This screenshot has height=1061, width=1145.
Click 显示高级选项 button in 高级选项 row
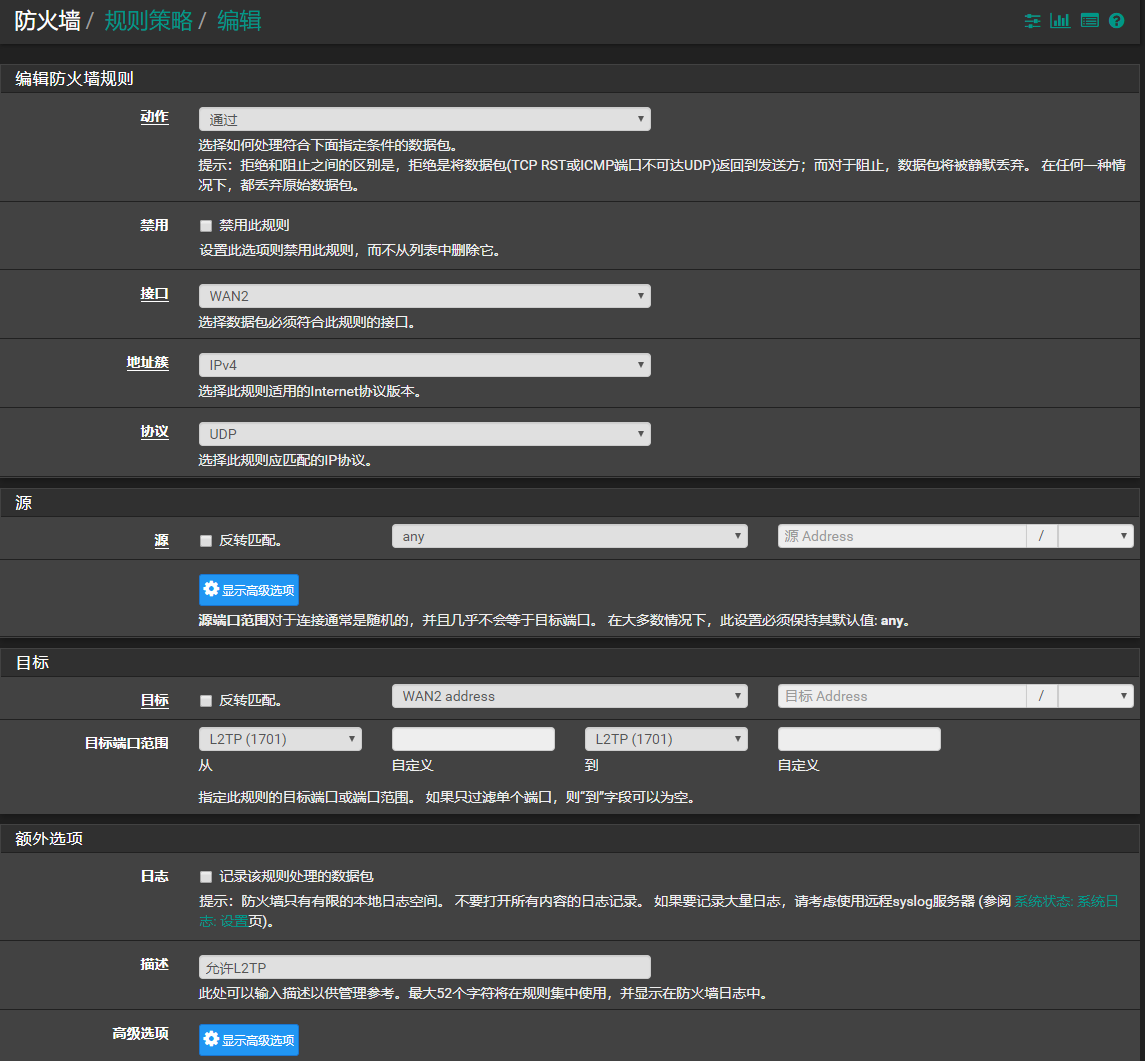pos(249,1040)
